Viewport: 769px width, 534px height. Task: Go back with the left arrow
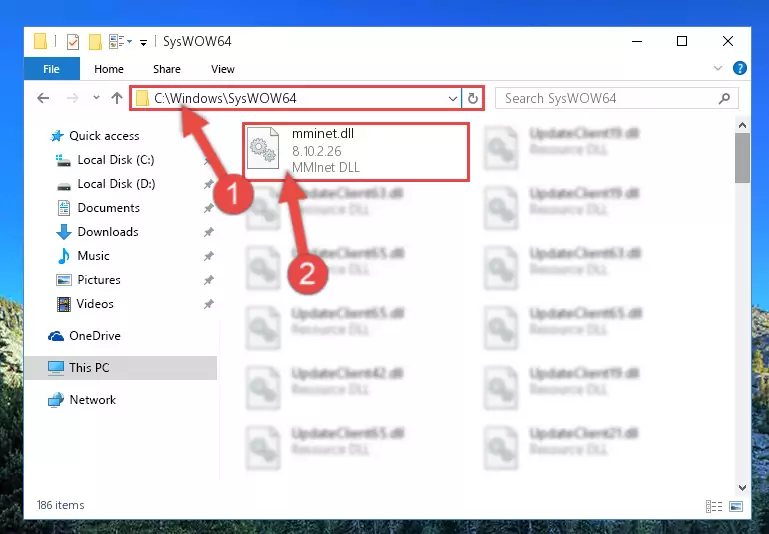click(43, 98)
